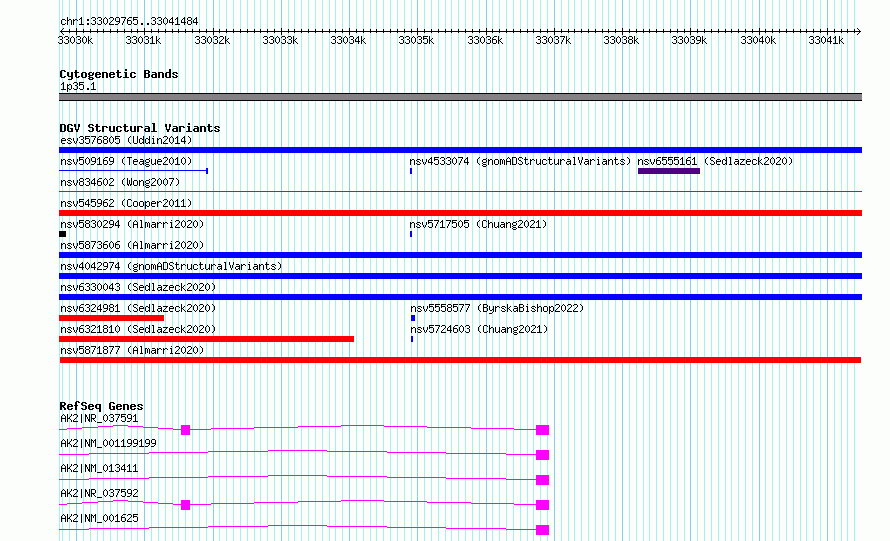Click nsv4042974 (gnomADStructuralVariants) label

point(171,266)
